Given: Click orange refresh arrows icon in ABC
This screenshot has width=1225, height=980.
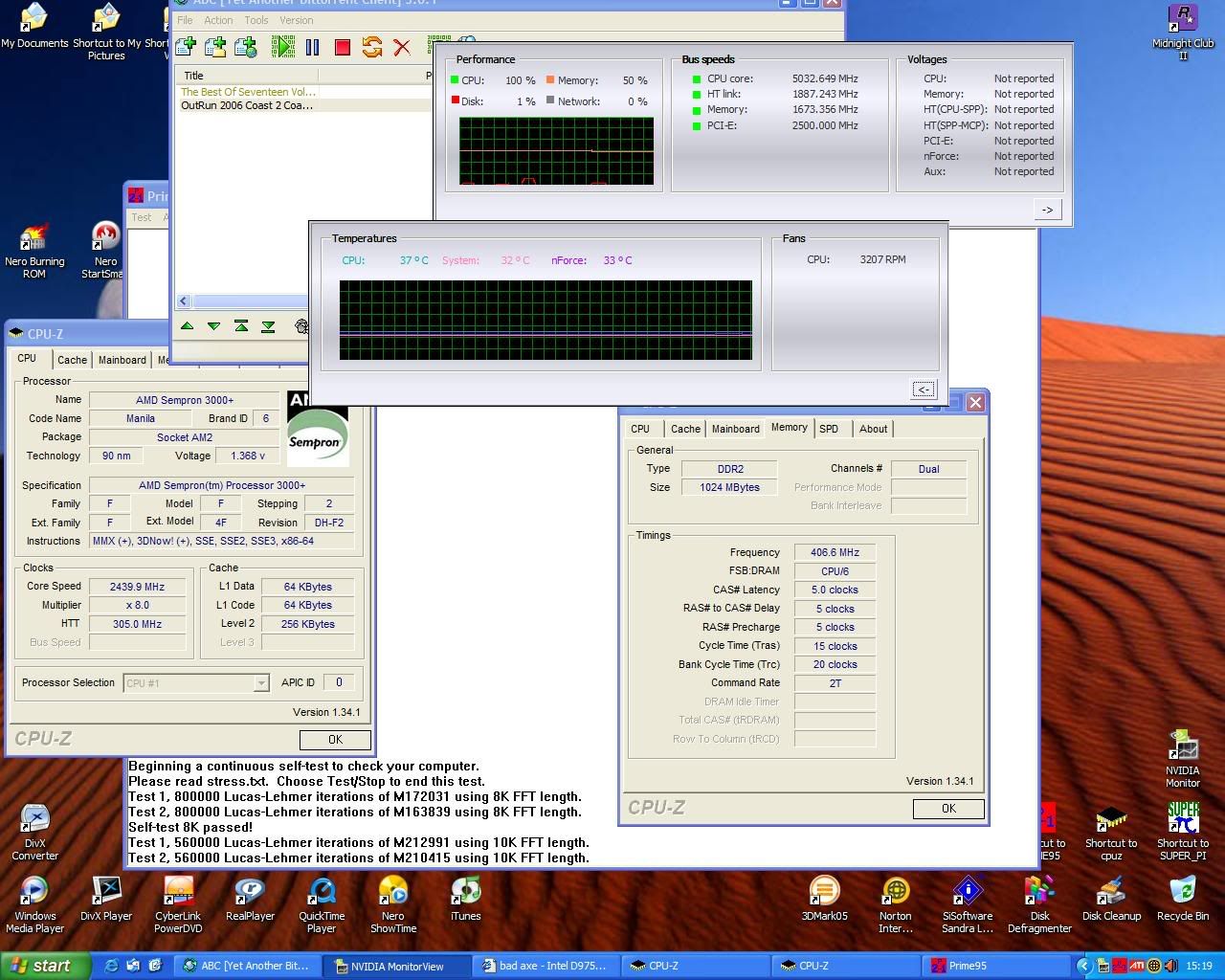Looking at the screenshot, I should [371, 46].
